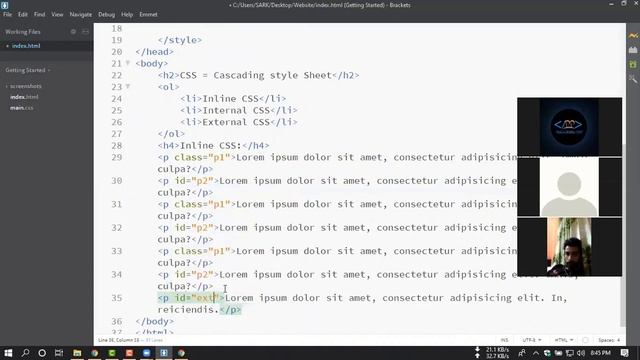Image resolution: width=640 pixels, height=360 pixels.
Task: Click the cursor position status text
Action: coord(119,340)
